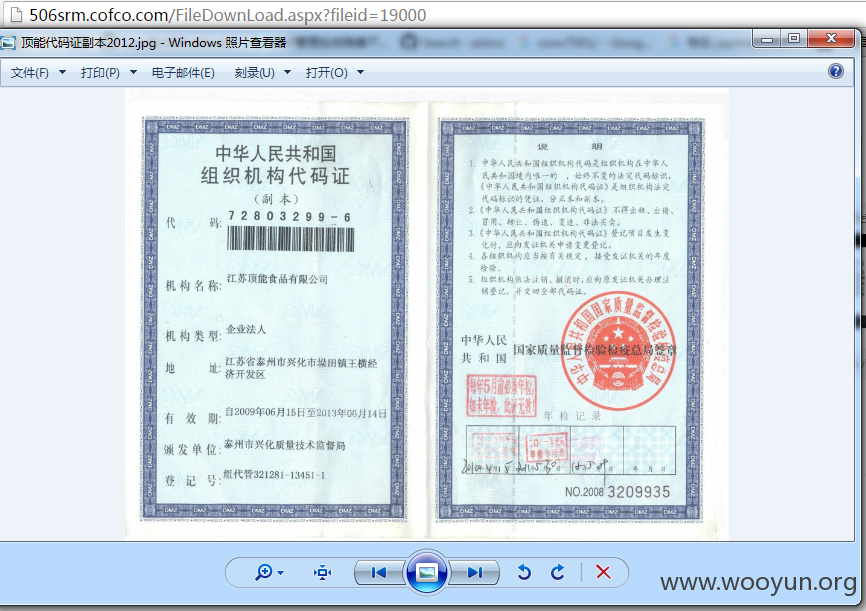Screen dimensions: 866x611
Task: Fit image to actual size
Action: click(x=322, y=573)
